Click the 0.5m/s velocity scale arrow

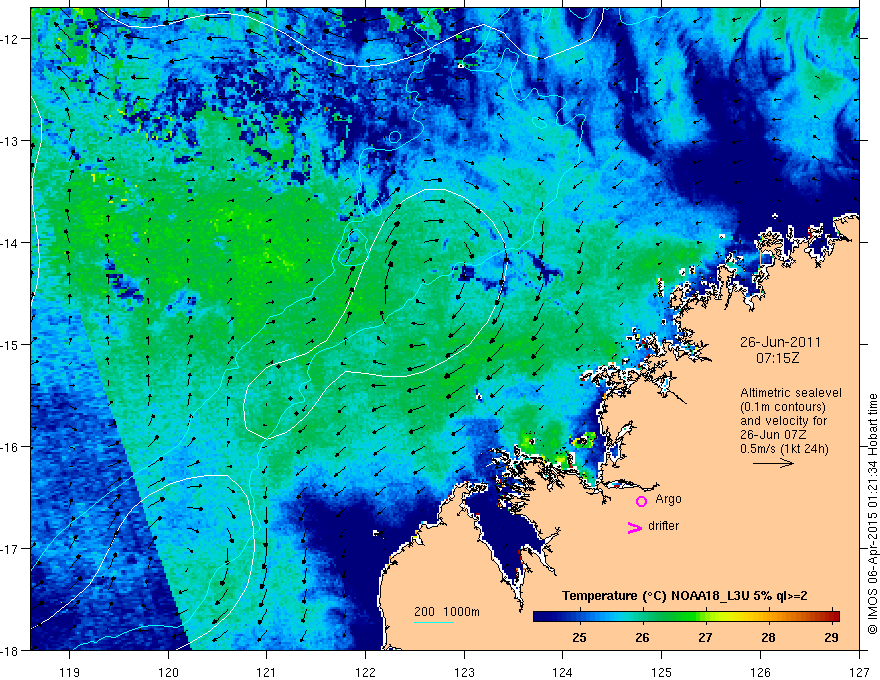[x=773, y=463]
